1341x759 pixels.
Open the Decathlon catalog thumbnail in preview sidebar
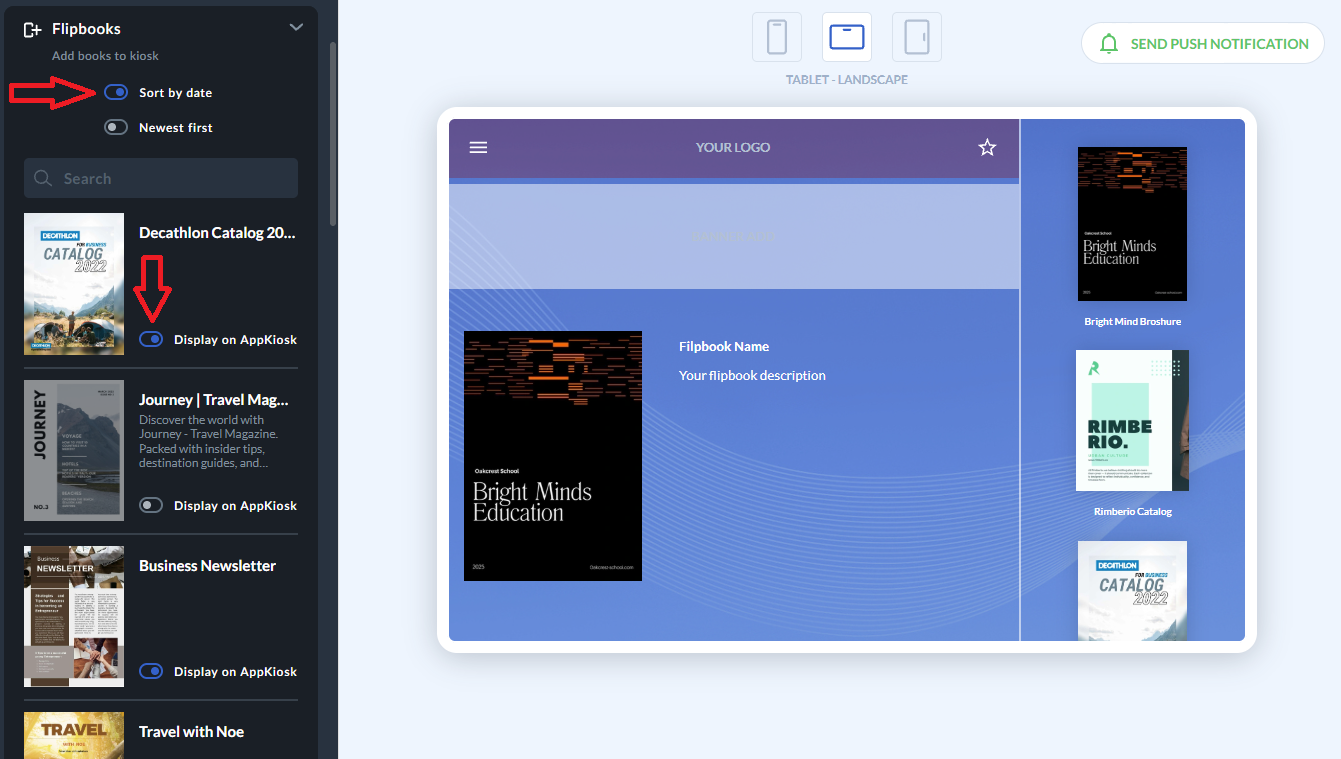1132,590
